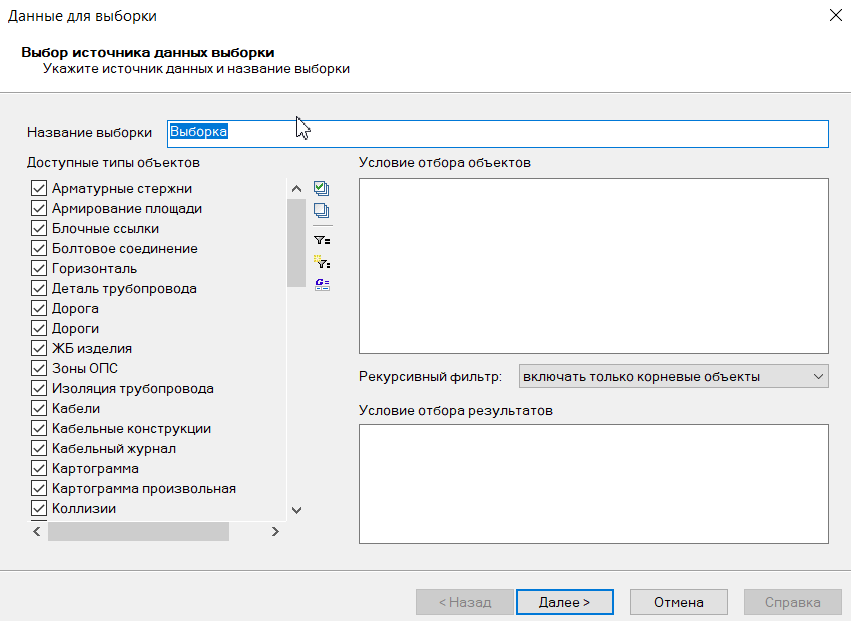Open the Рекурсивный фильтр dropdown

pos(673,376)
